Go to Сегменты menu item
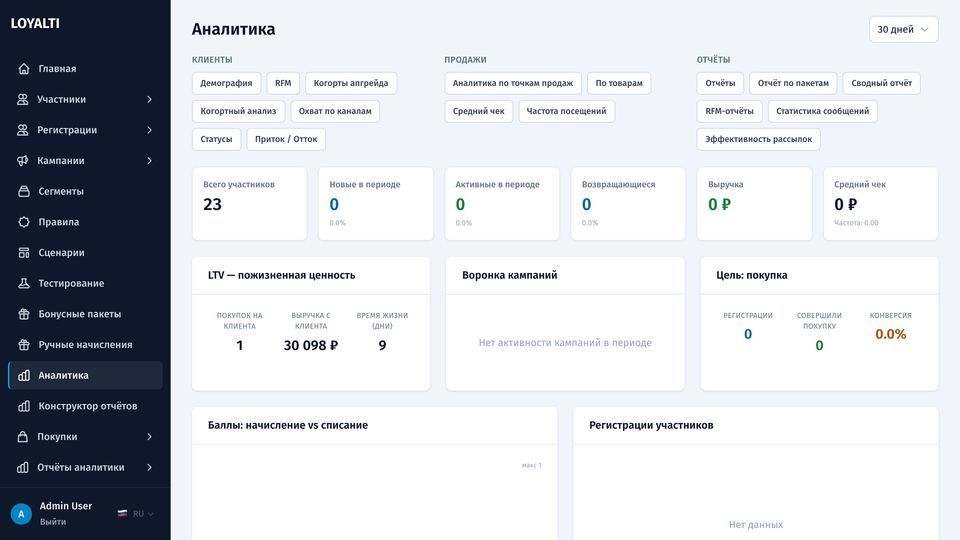This screenshot has height=540, width=960. pos(85,191)
